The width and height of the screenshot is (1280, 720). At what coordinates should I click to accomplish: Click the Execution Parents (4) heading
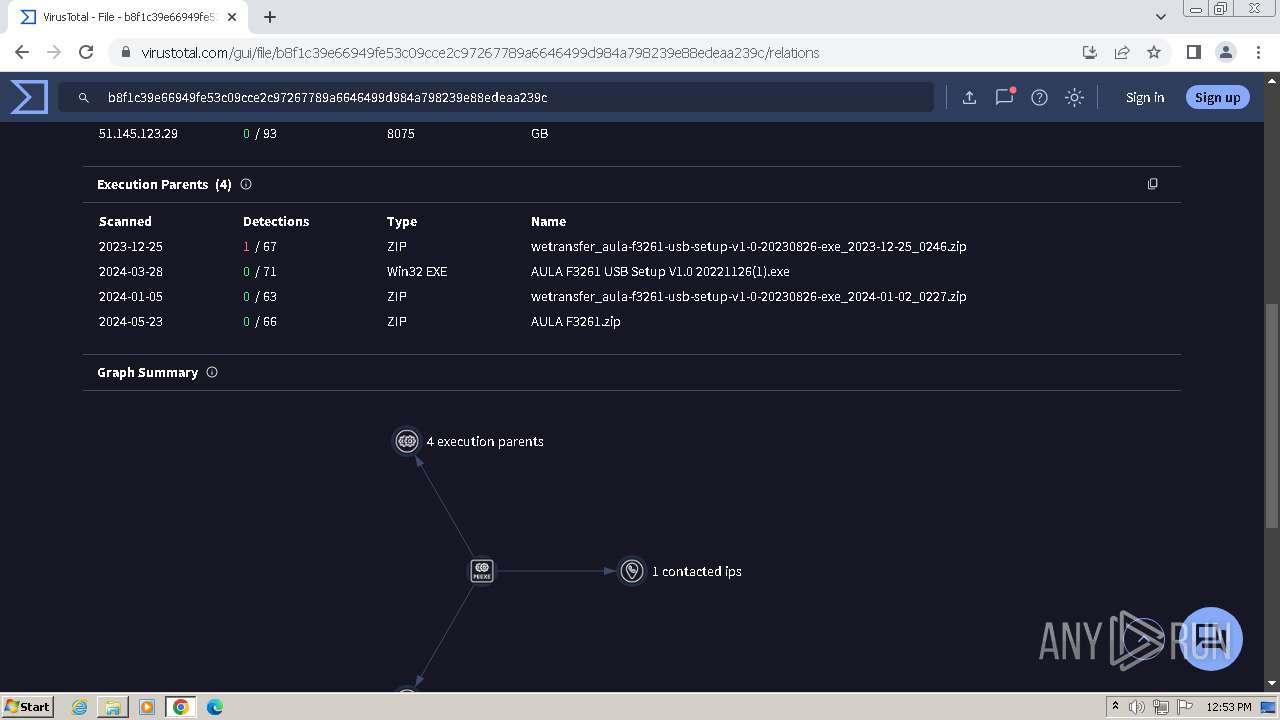click(x=164, y=184)
